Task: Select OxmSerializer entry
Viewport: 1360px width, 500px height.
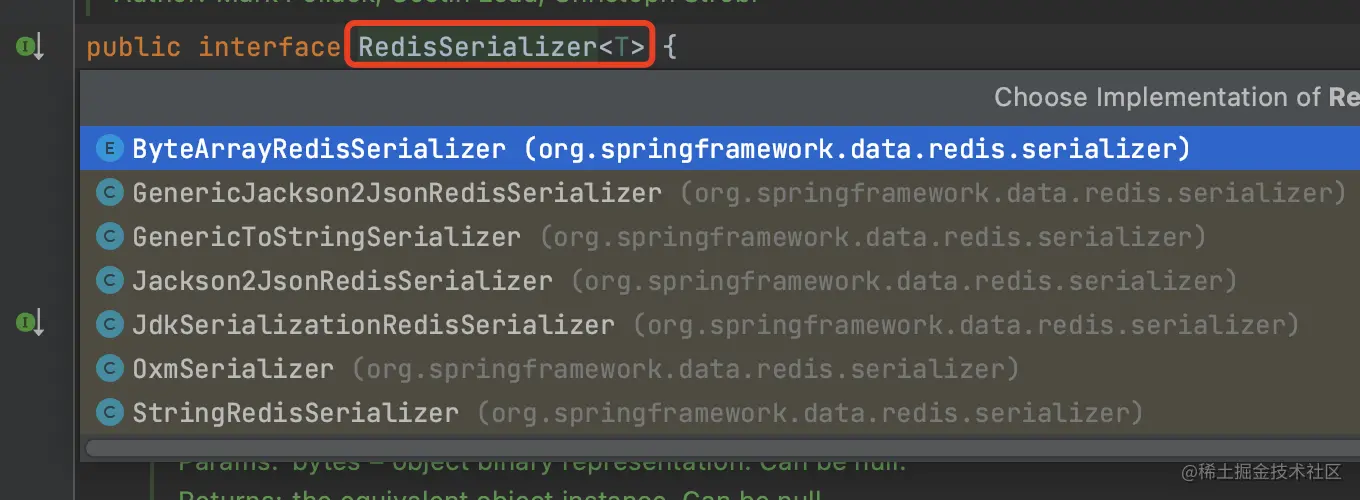Action: pyautogui.click(x=720, y=369)
